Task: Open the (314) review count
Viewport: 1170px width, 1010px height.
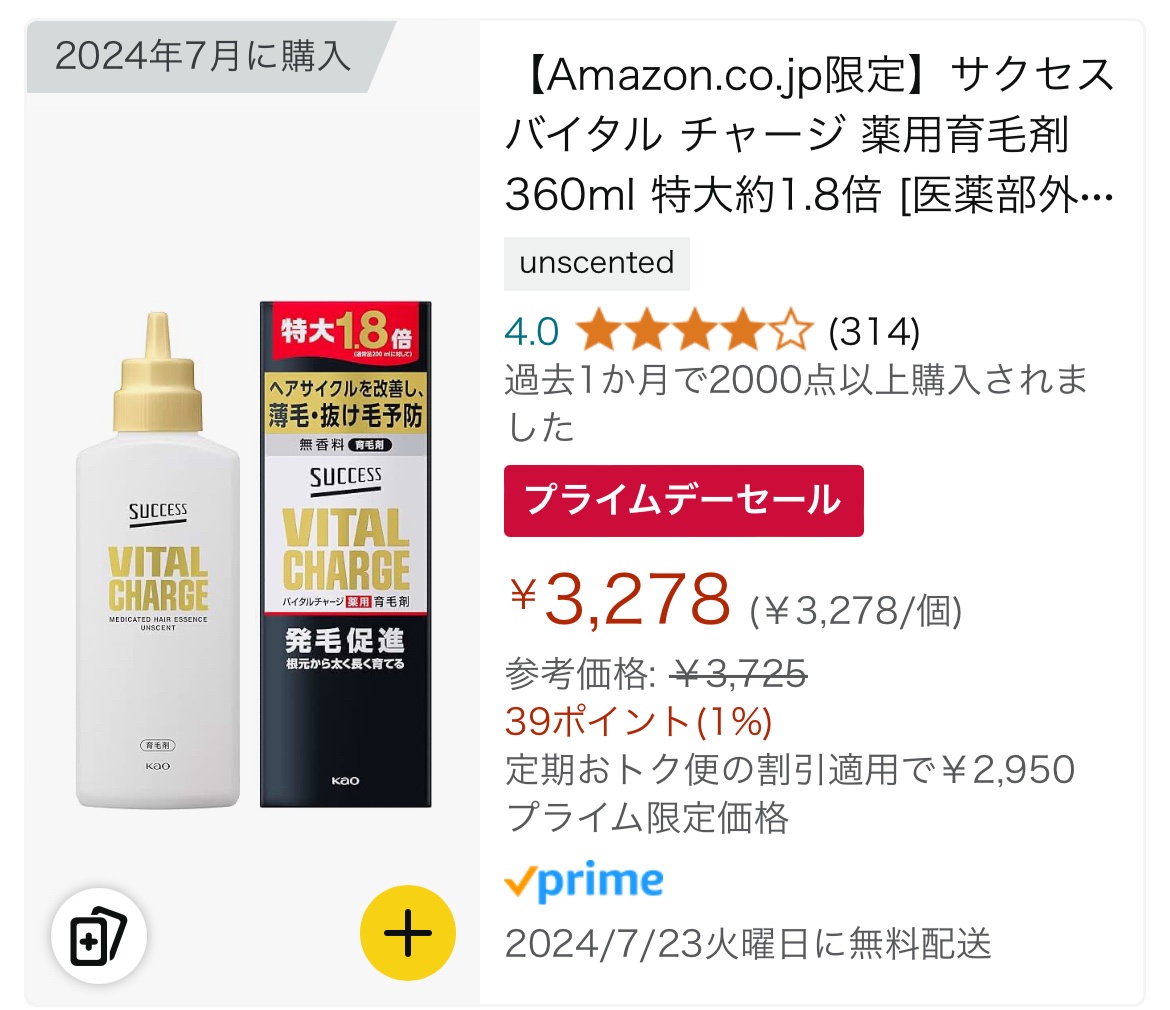Action: click(874, 331)
